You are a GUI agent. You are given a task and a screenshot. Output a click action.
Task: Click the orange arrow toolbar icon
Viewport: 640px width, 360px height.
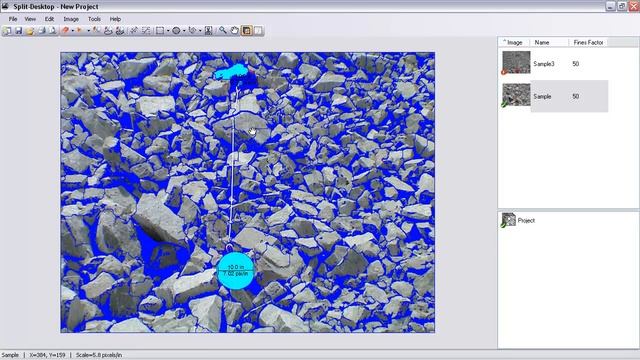pyautogui.click(x=79, y=31)
